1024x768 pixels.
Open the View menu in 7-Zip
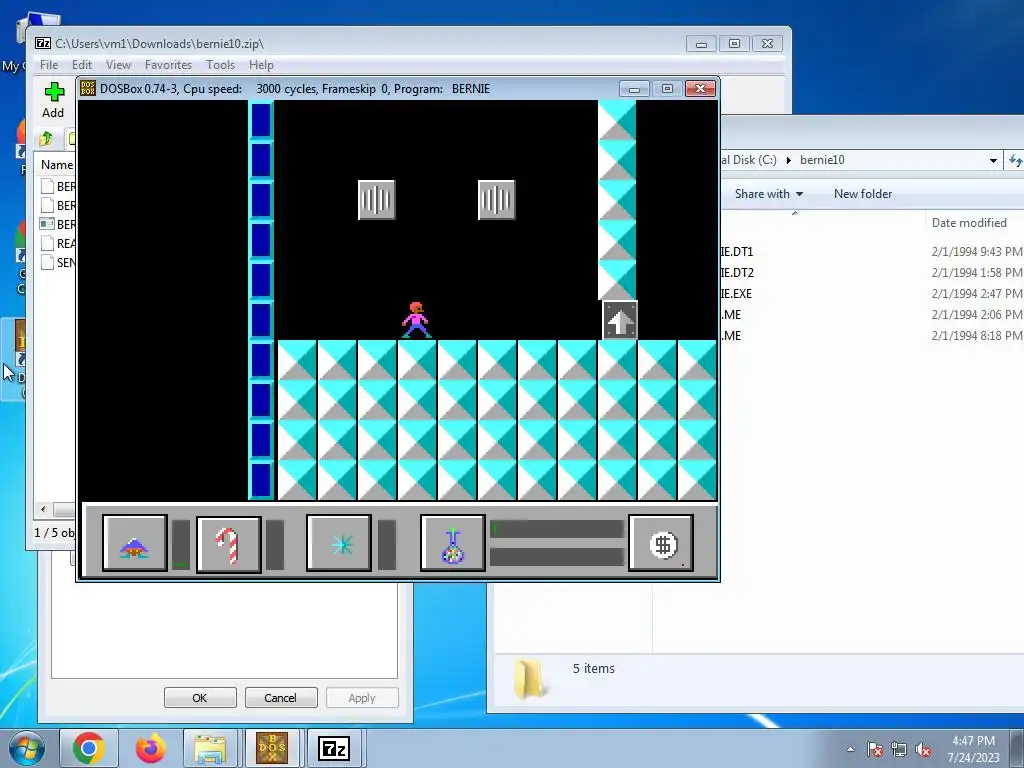click(118, 65)
